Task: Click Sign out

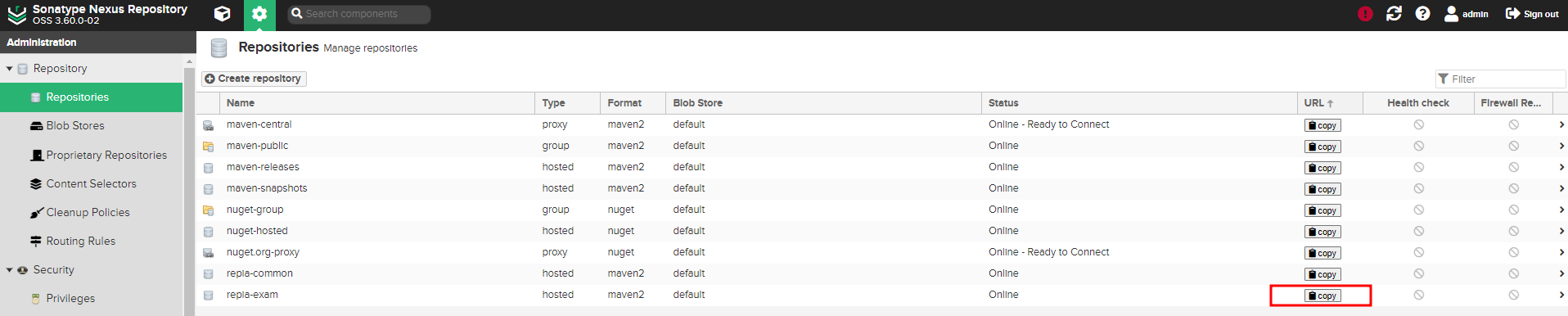Action: 1532,14
